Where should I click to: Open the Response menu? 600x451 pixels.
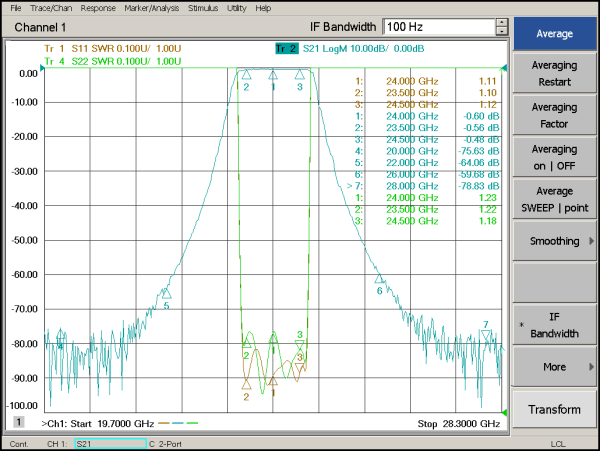(x=98, y=8)
